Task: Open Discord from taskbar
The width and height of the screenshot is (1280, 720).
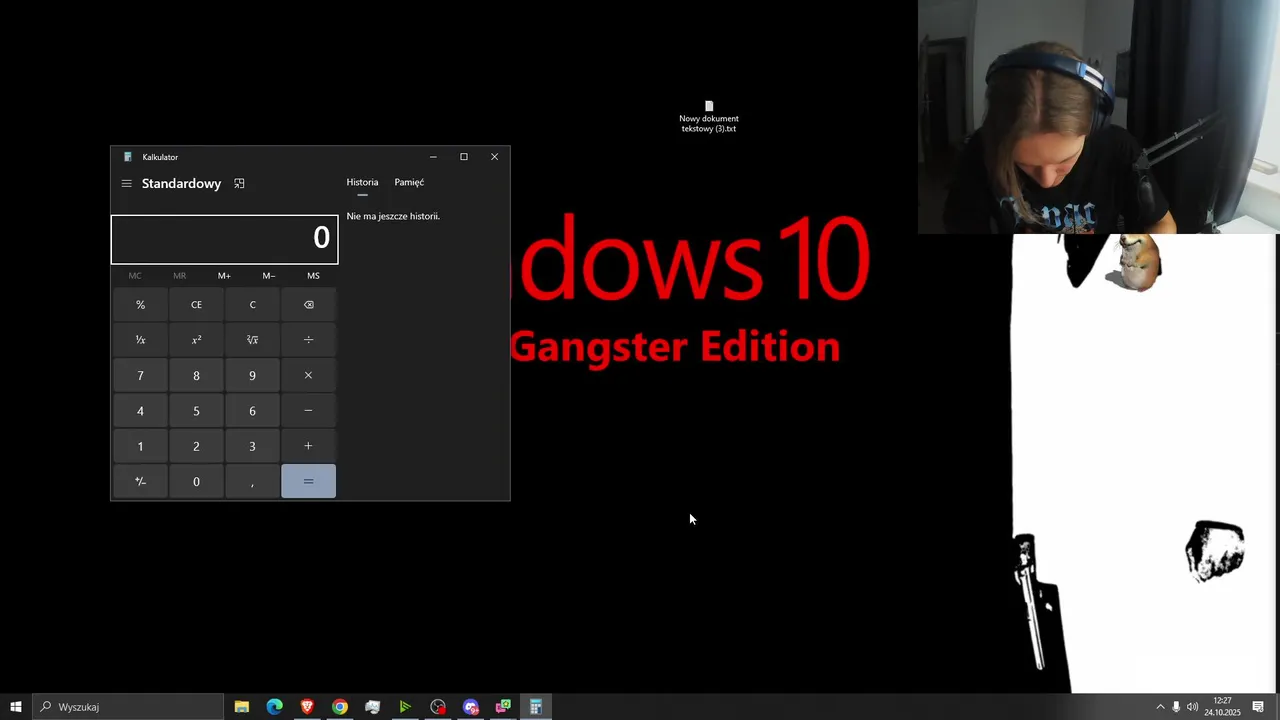Action: [471, 707]
